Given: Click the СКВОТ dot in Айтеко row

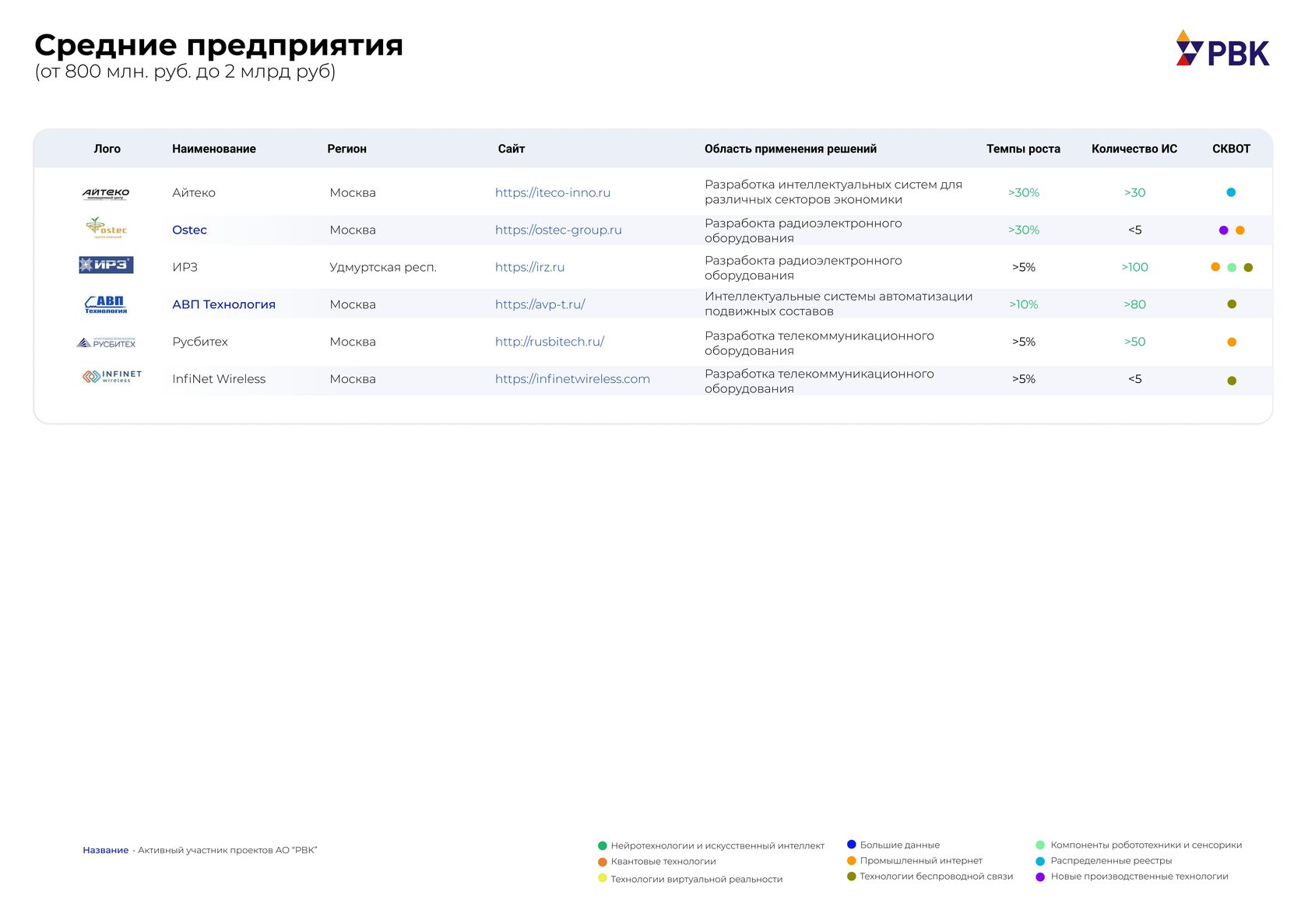Looking at the screenshot, I should 1231,192.
